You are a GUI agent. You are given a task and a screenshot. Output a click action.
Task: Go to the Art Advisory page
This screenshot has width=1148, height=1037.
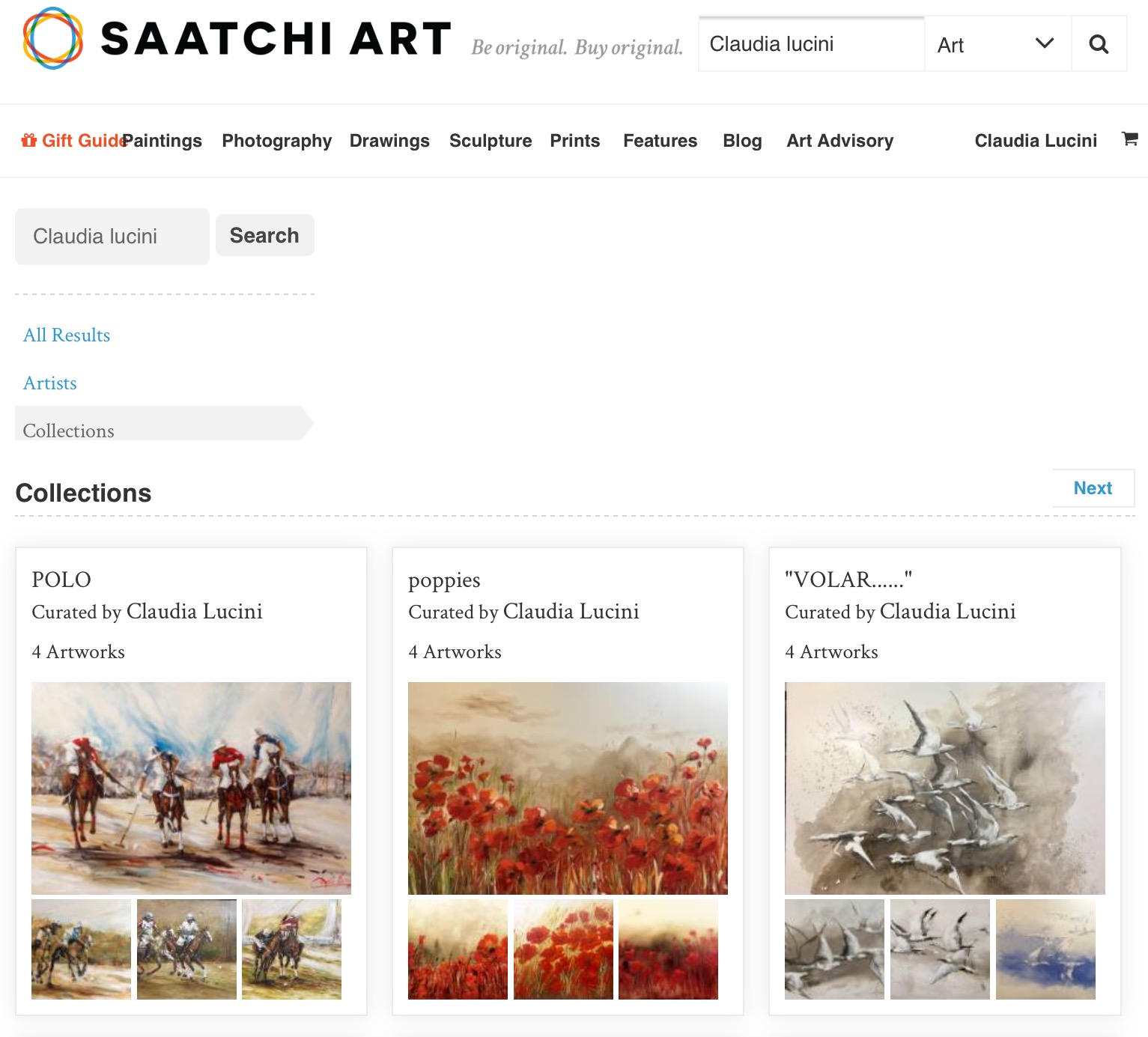[839, 141]
